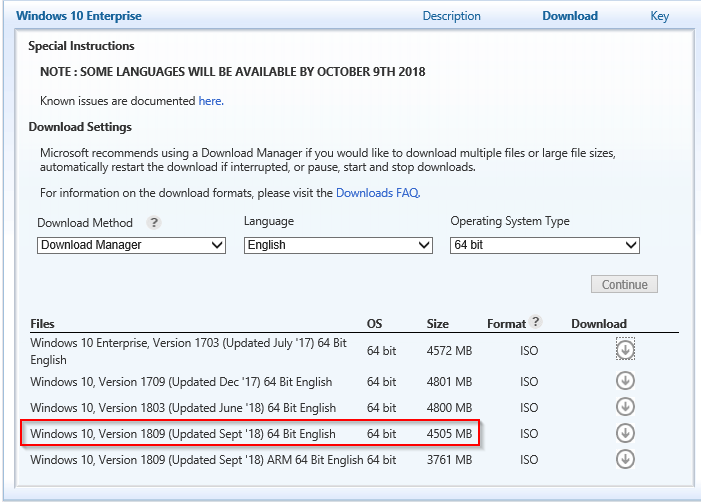Click the Files column header
The height and width of the screenshot is (502, 701).
42,324
